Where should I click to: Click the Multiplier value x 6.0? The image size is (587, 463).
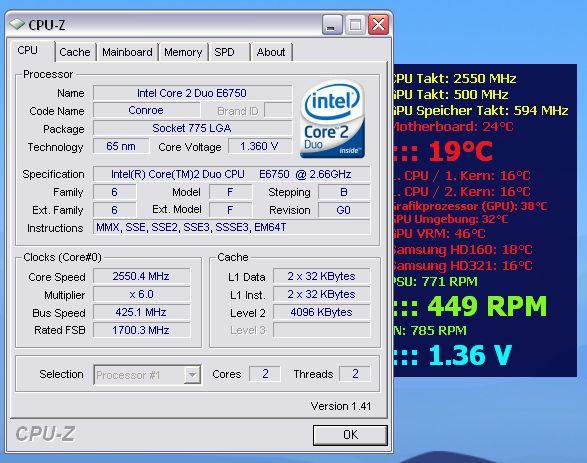(x=141, y=294)
